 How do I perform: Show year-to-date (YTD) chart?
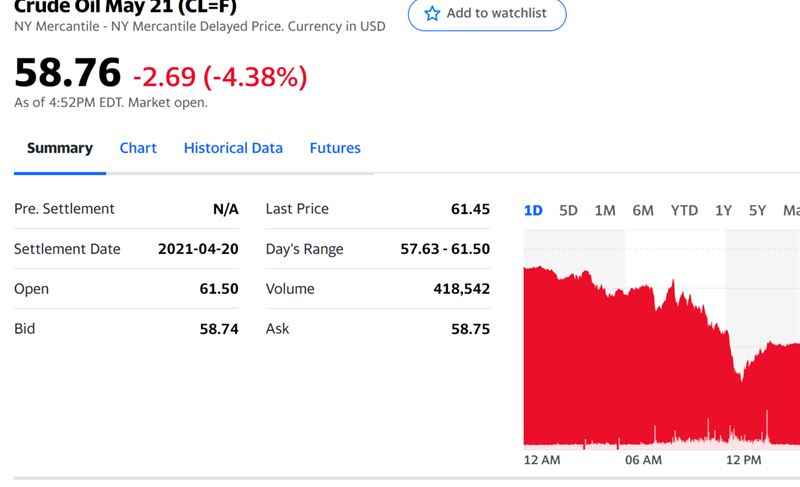tap(684, 210)
